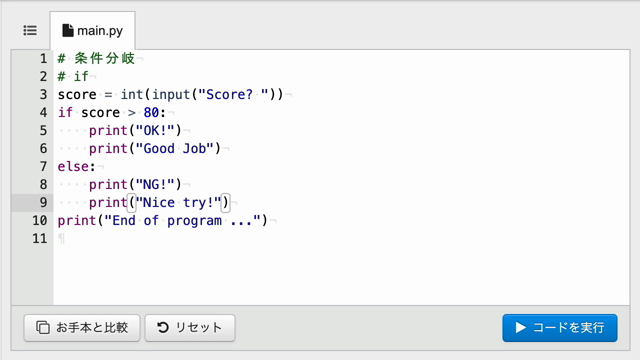Click the "Nice try!" string on line 9
The width and height of the screenshot is (640, 360).
click(x=178, y=202)
